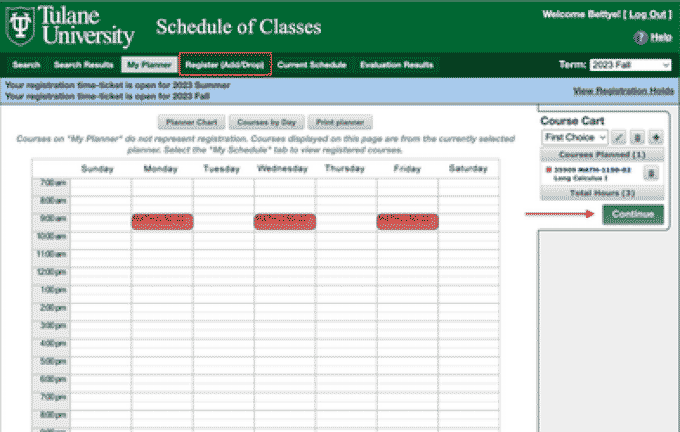Click the Thursday column header
The image size is (680, 432).
click(344, 169)
